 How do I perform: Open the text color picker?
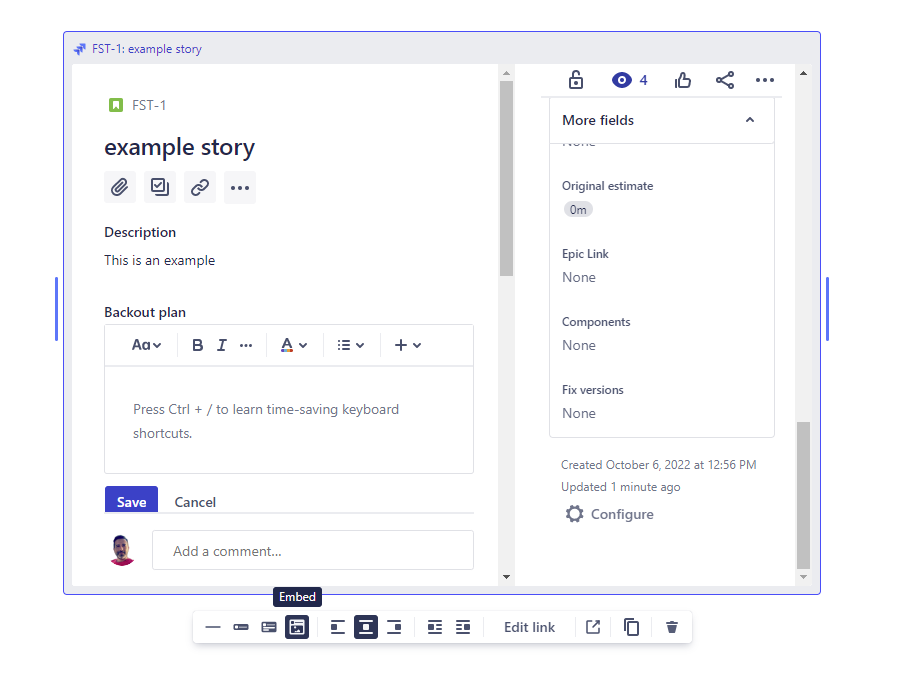(x=294, y=345)
